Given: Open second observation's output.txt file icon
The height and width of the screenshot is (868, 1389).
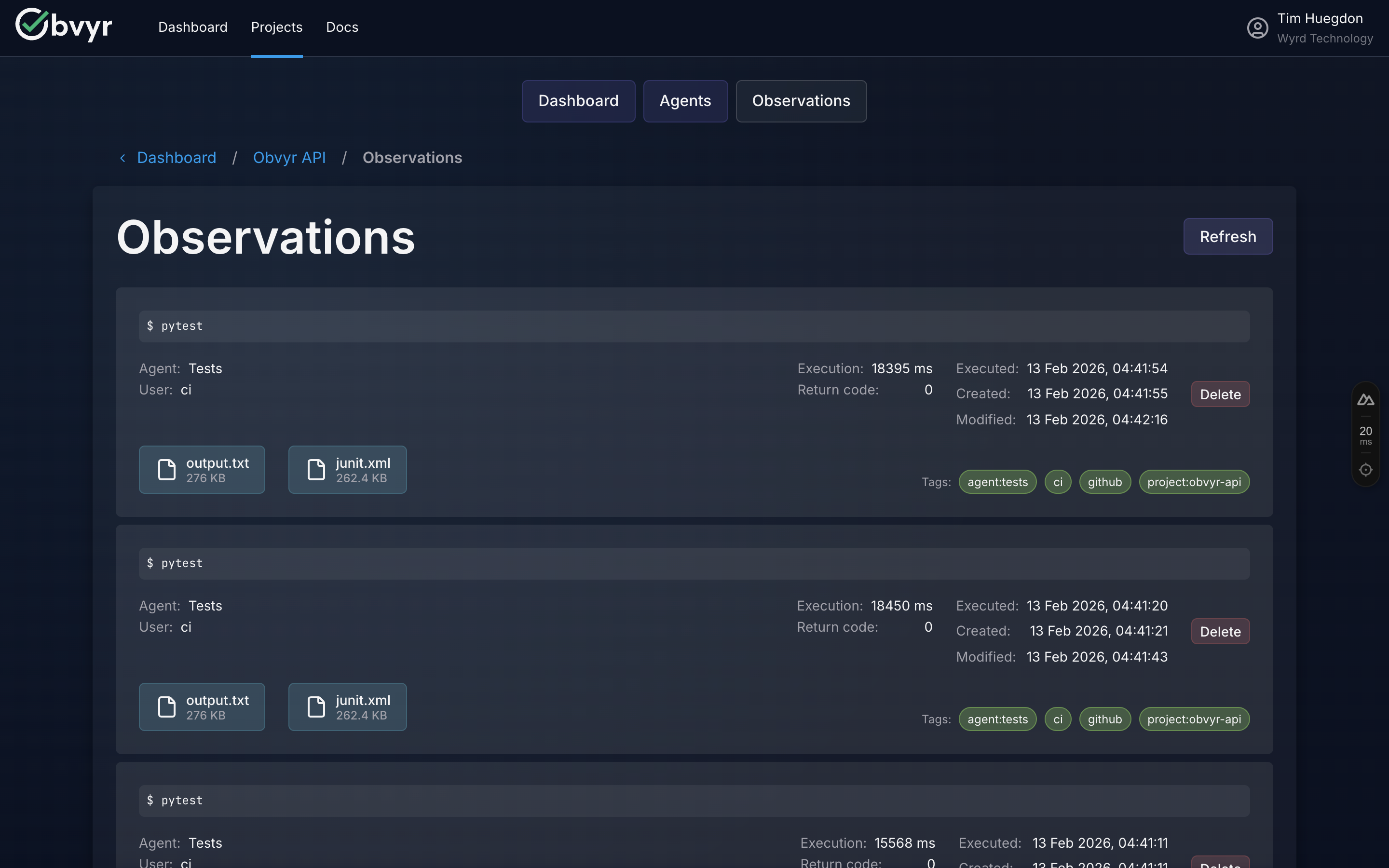Looking at the screenshot, I should (166, 706).
